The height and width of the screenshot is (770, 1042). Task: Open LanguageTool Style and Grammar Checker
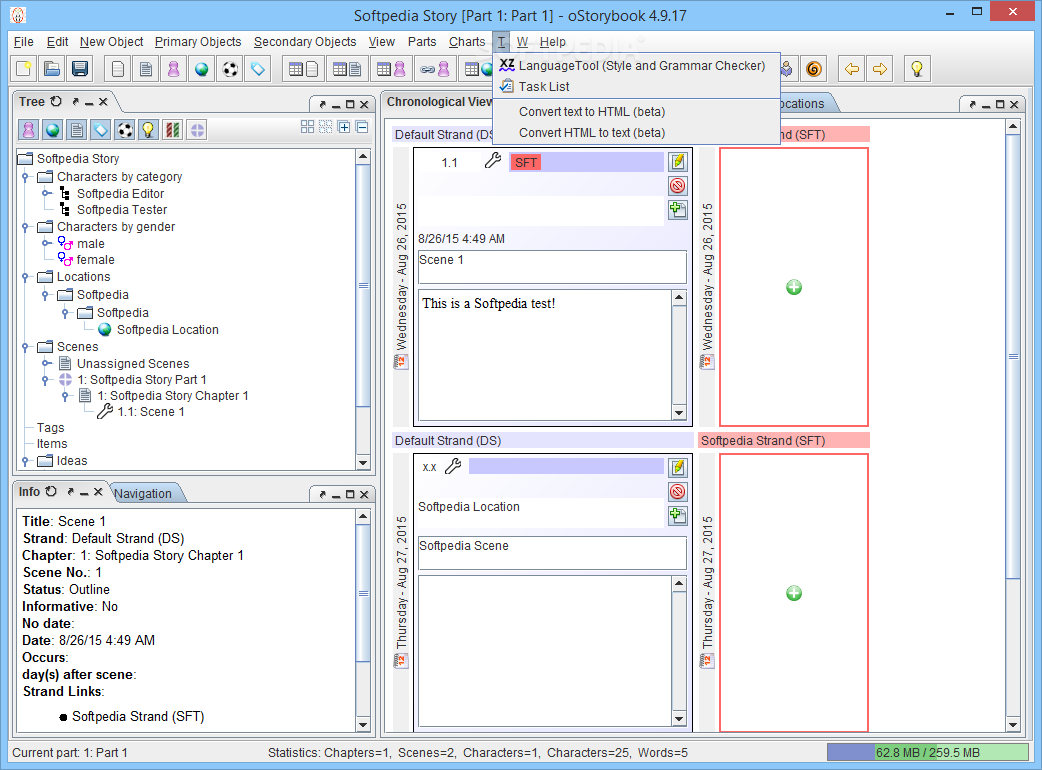tap(636, 65)
